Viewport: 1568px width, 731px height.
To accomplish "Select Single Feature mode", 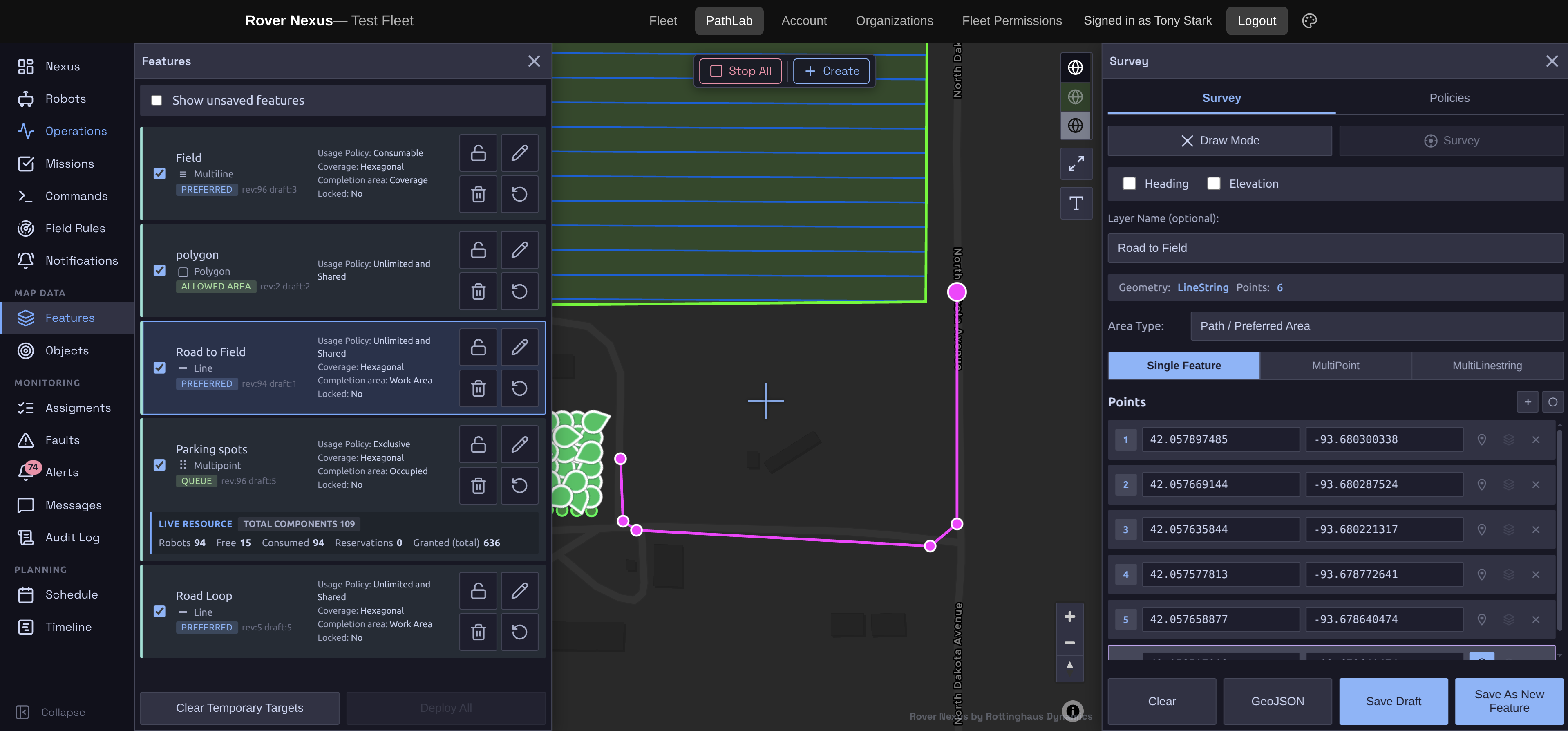I will tap(1183, 365).
